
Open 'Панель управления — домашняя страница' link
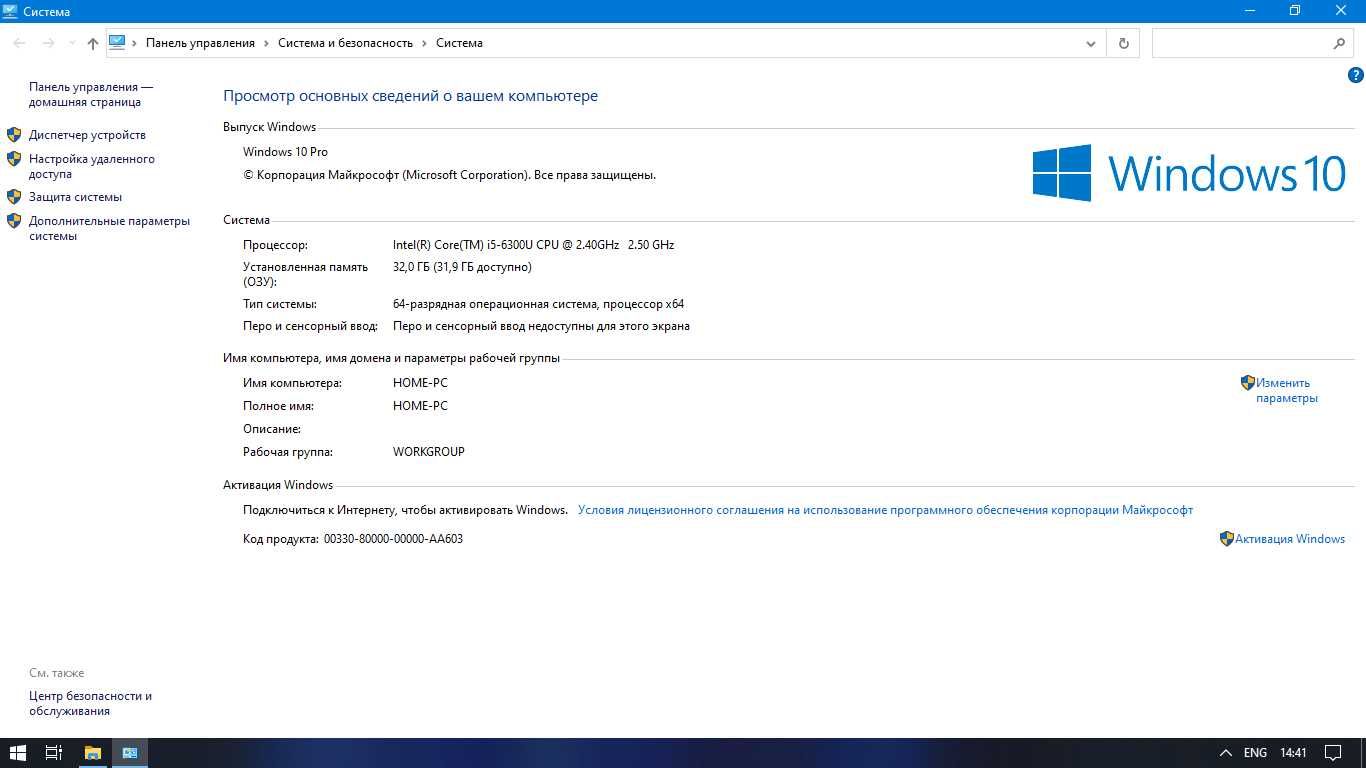(x=91, y=94)
